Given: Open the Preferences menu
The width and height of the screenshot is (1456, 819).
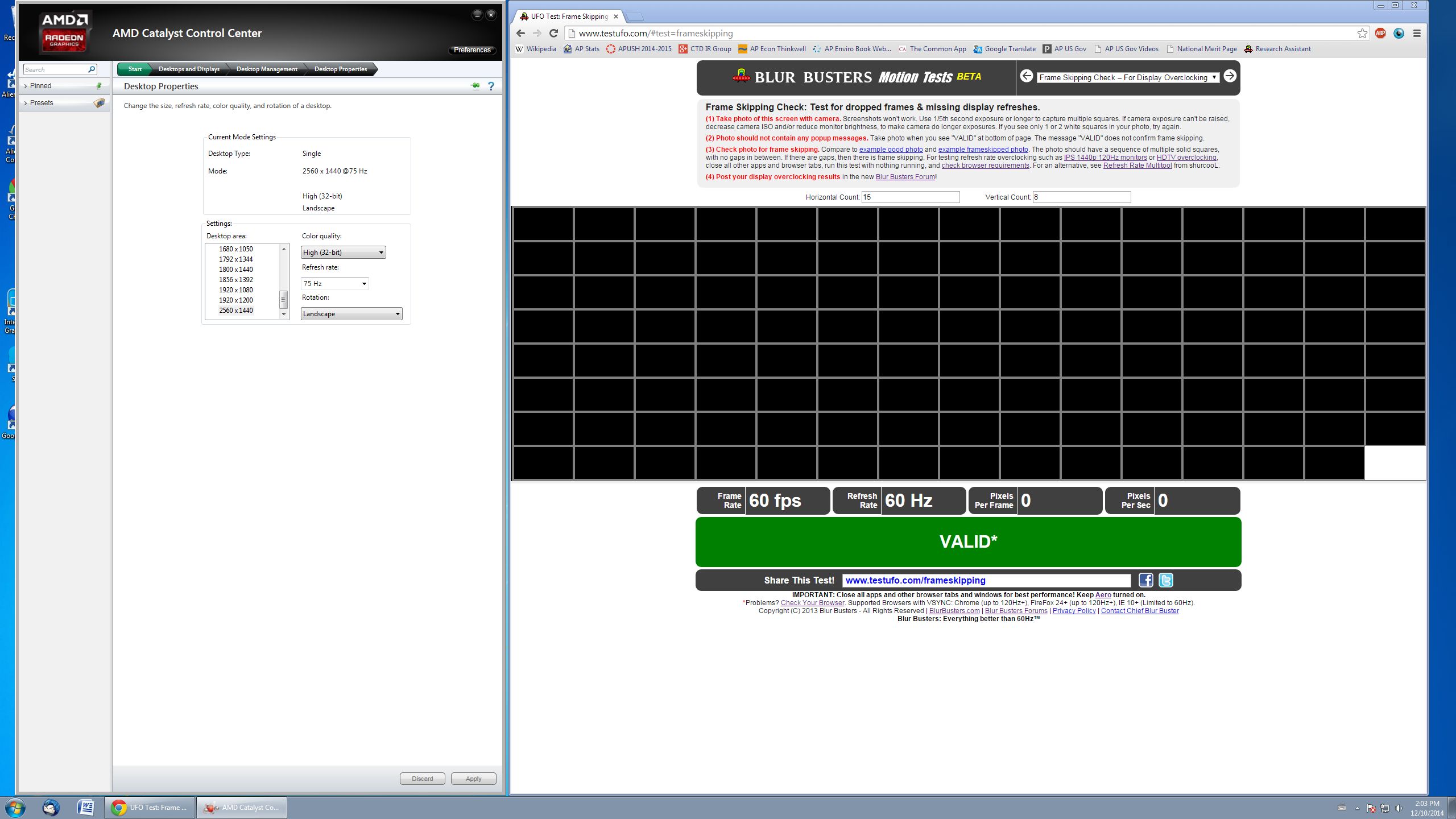Looking at the screenshot, I should pos(471,50).
